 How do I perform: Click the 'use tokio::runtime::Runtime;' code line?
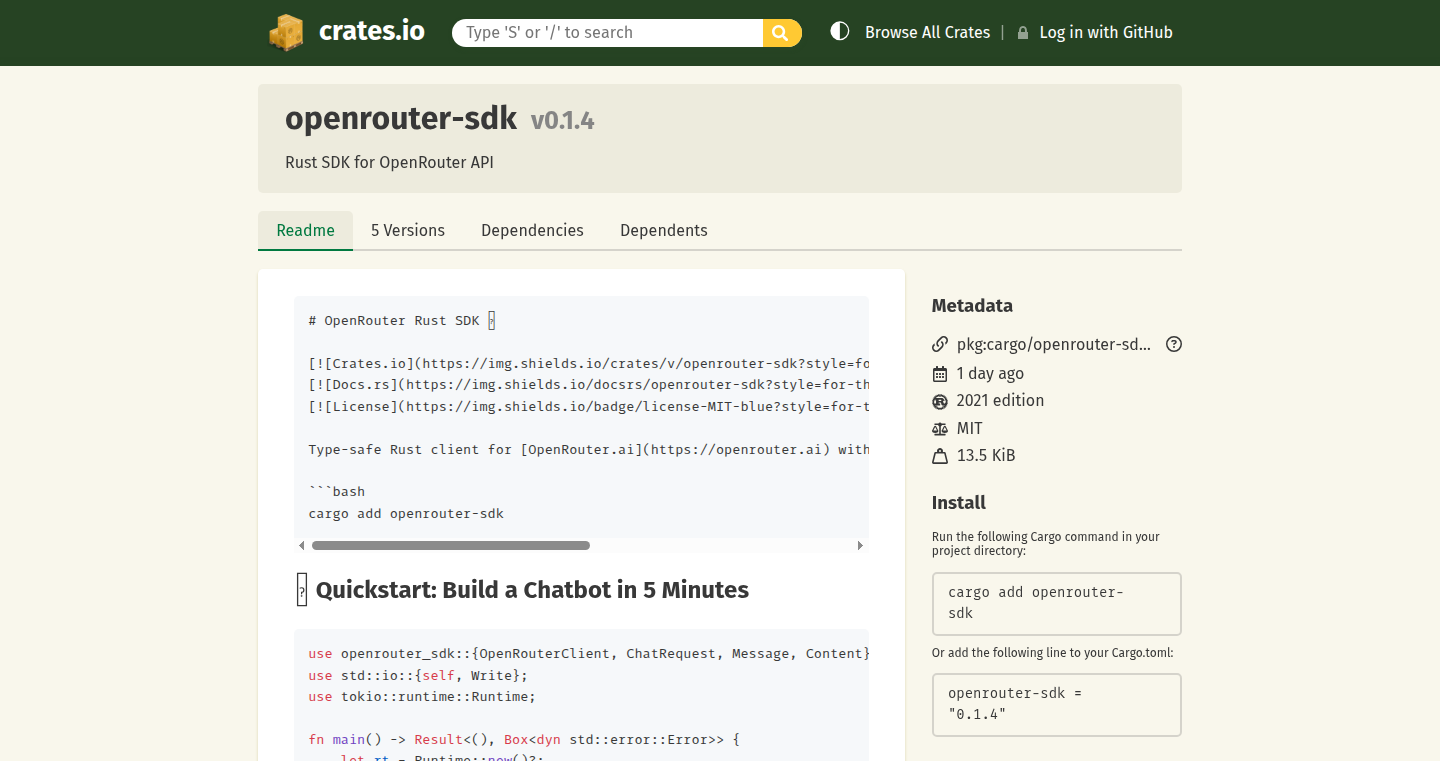[422, 696]
